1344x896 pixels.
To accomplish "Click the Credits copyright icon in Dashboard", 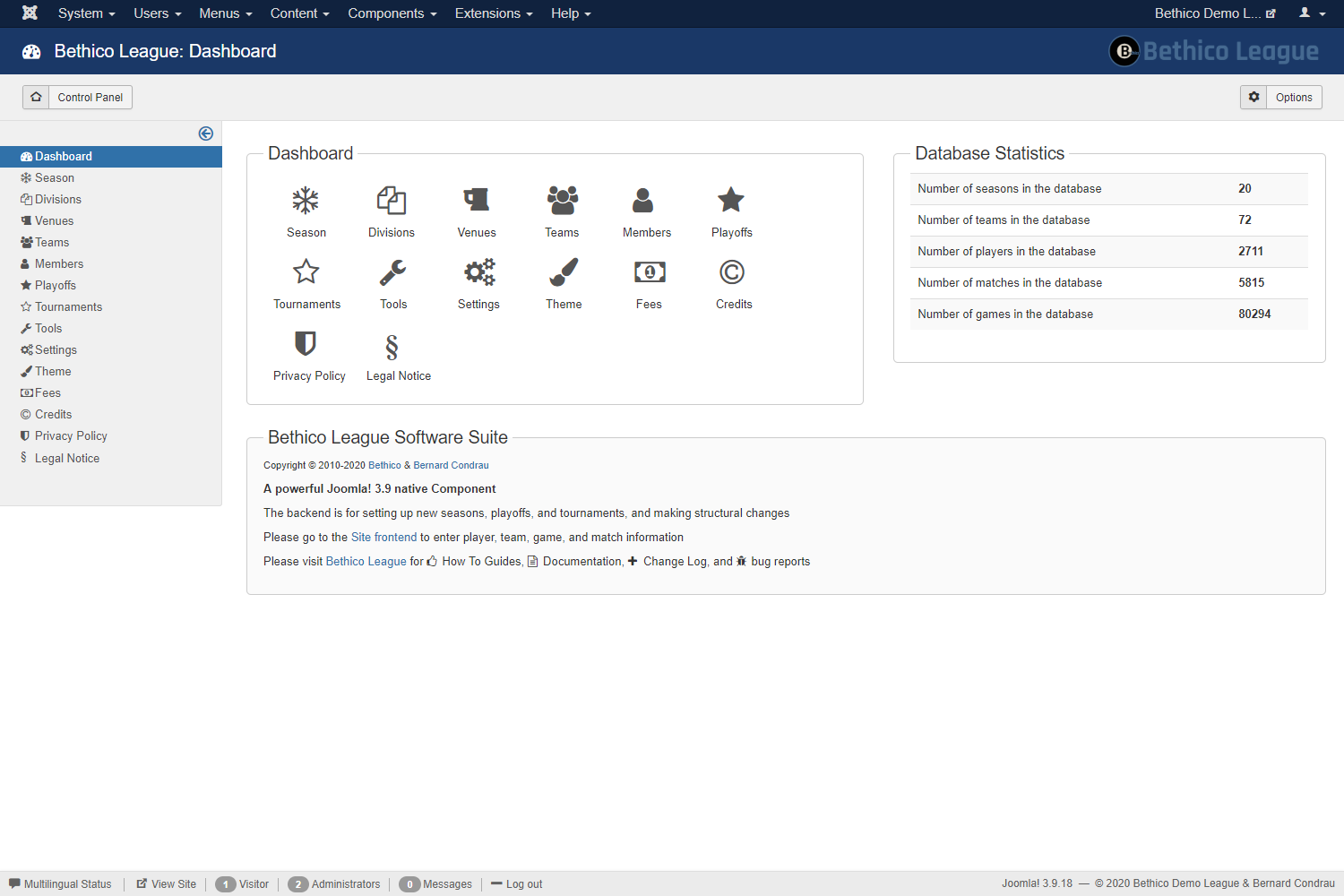I will 732,272.
